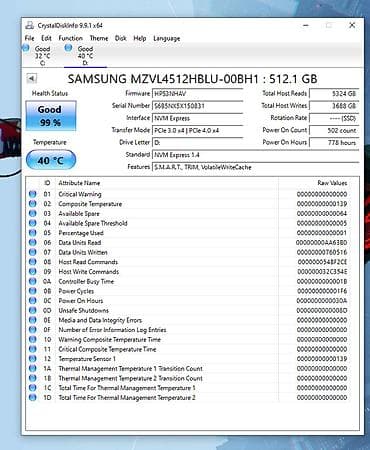Select the Unsafe Shutdowns attribute name

(83, 310)
